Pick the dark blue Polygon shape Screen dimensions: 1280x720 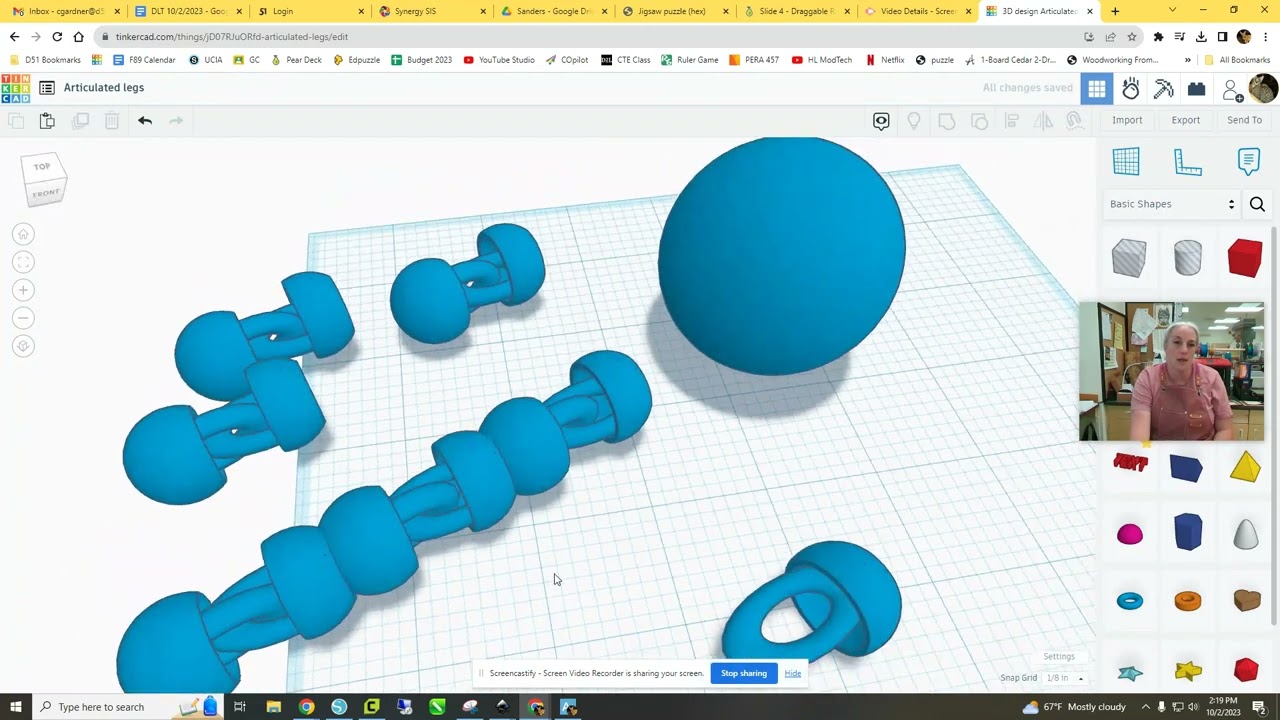point(1187,532)
